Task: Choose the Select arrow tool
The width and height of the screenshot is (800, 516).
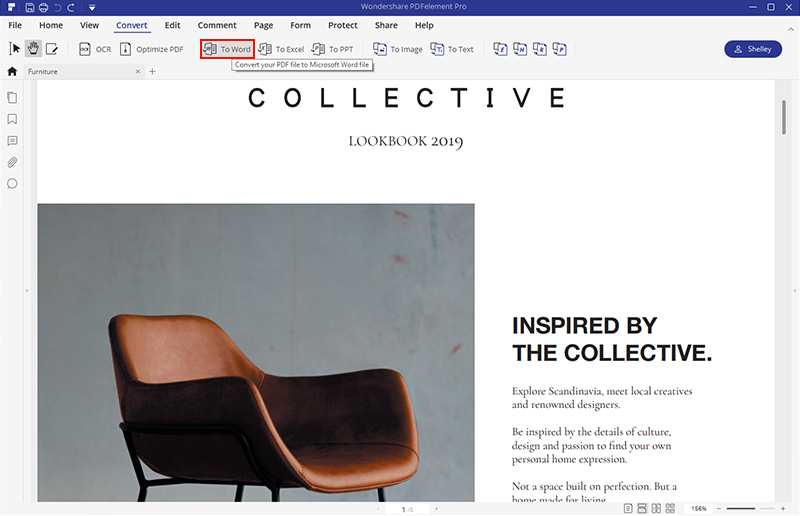Action: (x=15, y=49)
